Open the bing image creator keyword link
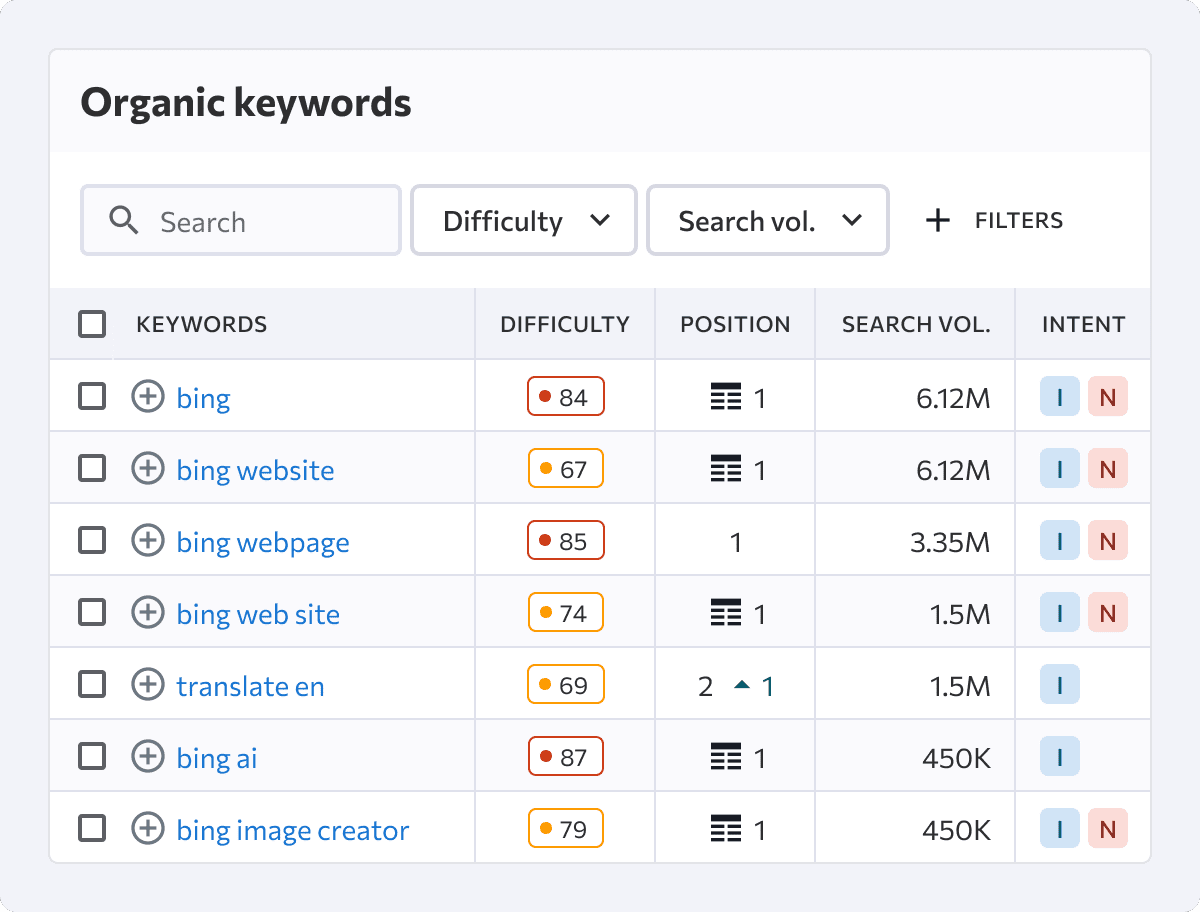Viewport: 1200px width, 912px height. click(x=293, y=831)
